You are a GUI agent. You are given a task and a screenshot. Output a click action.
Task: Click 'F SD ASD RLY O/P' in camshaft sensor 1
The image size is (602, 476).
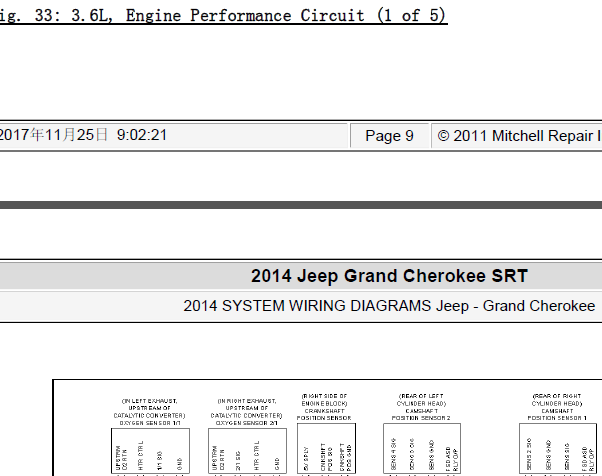tap(588, 459)
